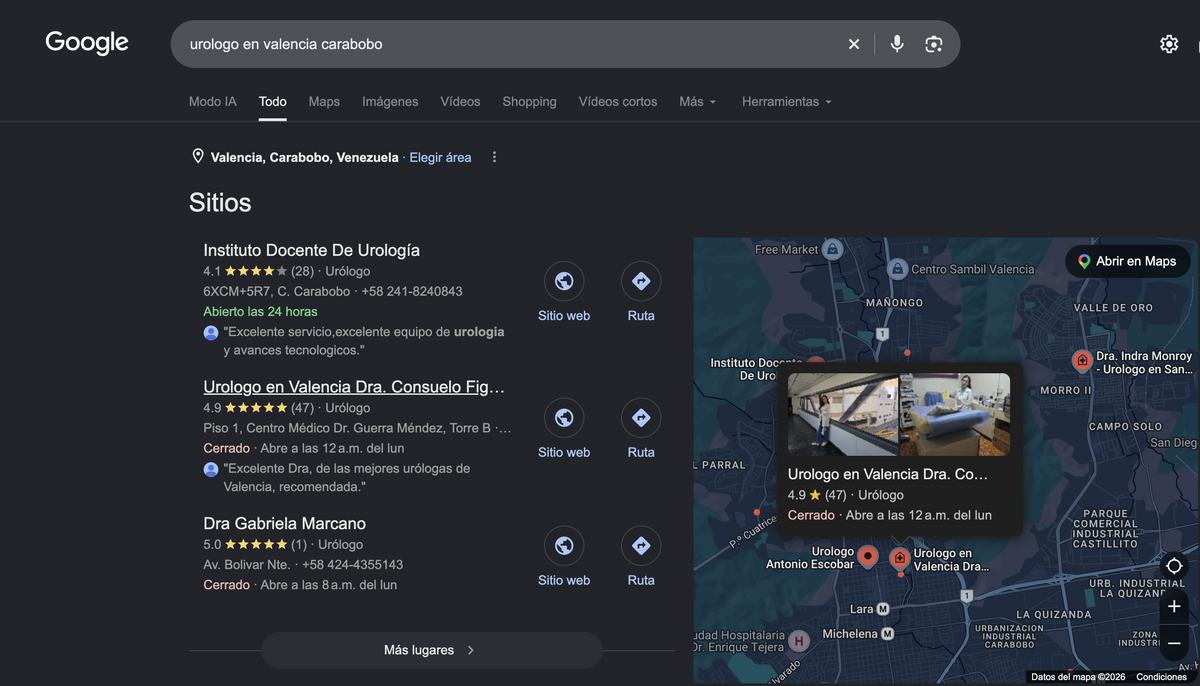Select the Urologo en Valencia Dra map pin
The width and height of the screenshot is (1200, 686).
pos(899,557)
